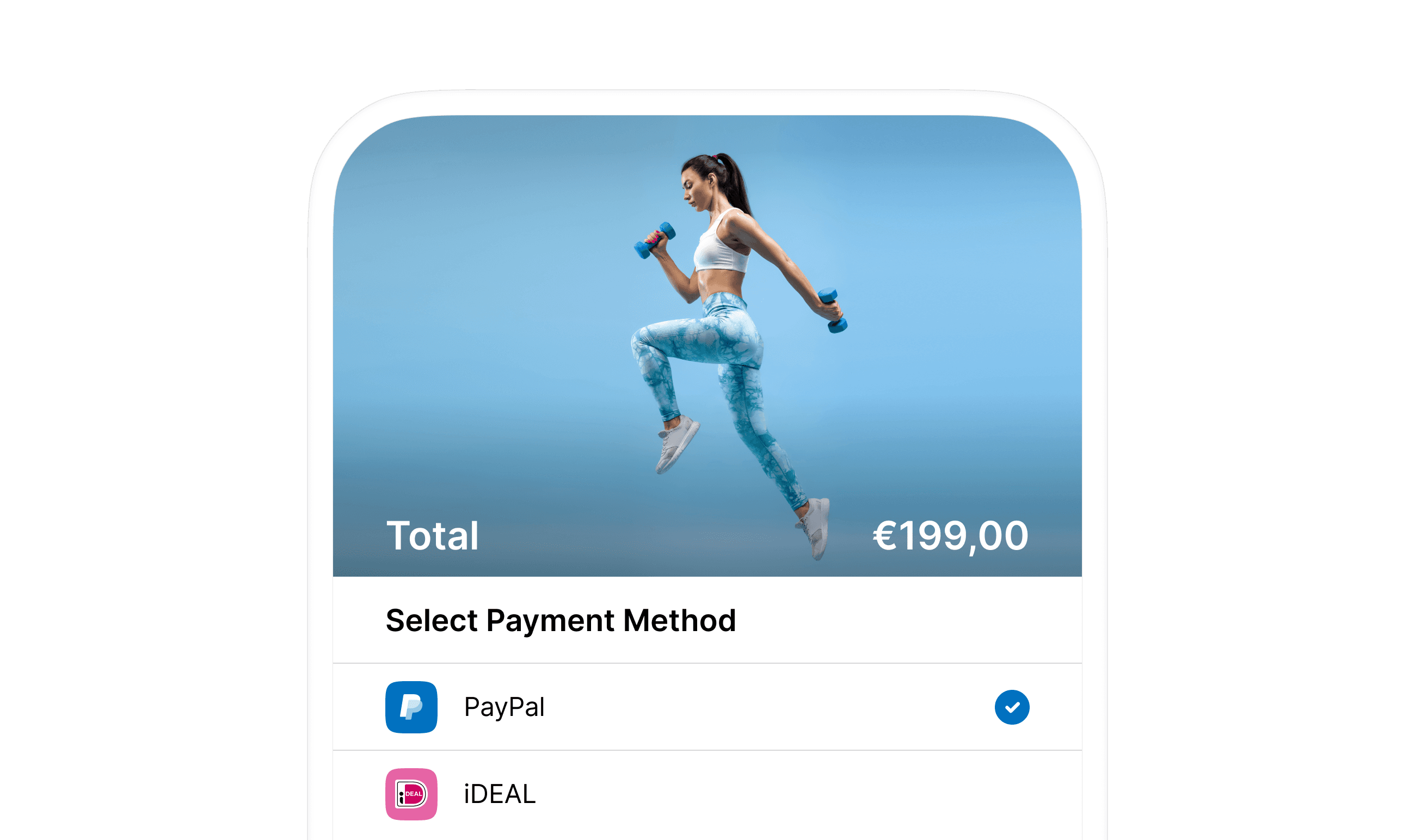This screenshot has height=840, width=1415.
Task: Click the pink iDEAL logo icon
Action: click(x=411, y=794)
